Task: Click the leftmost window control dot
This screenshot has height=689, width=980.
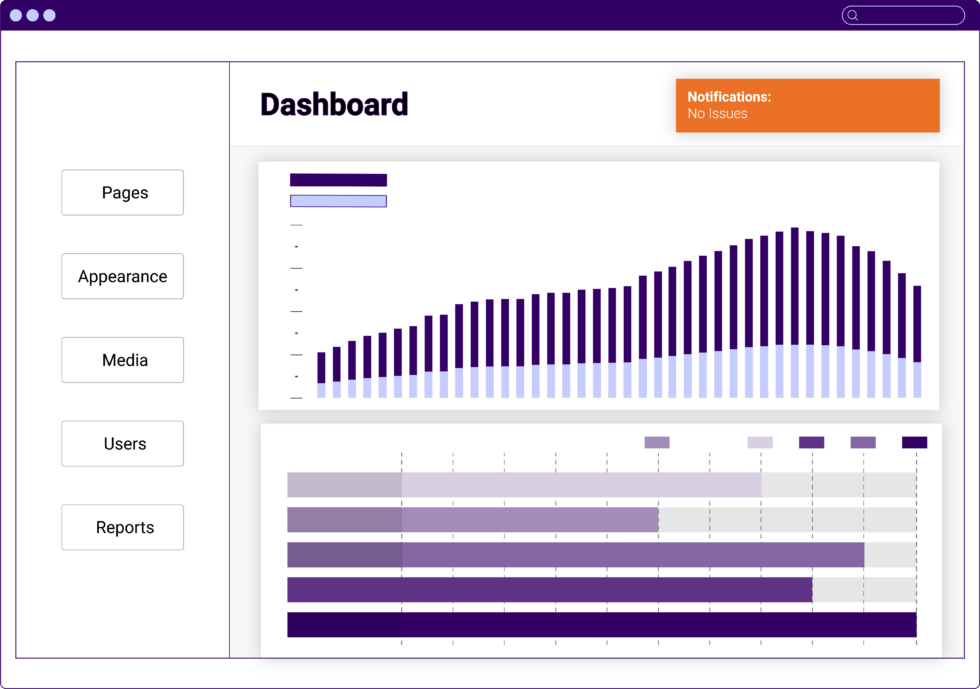Action: click(15, 15)
